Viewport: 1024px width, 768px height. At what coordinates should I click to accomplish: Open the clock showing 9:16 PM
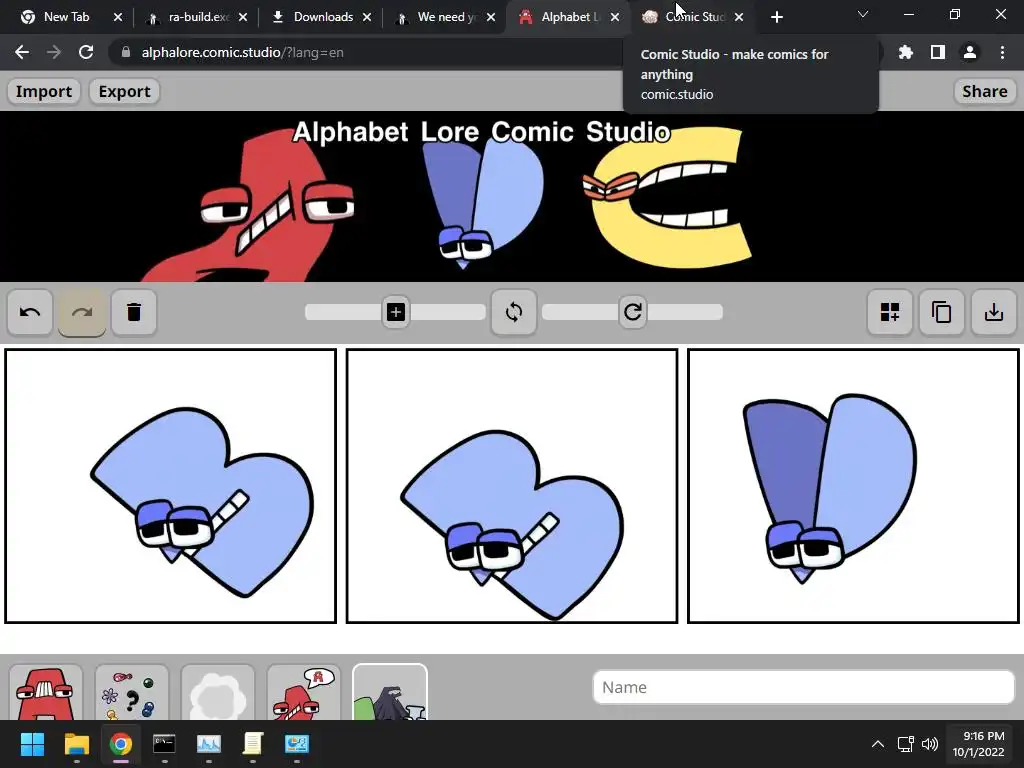[978, 744]
